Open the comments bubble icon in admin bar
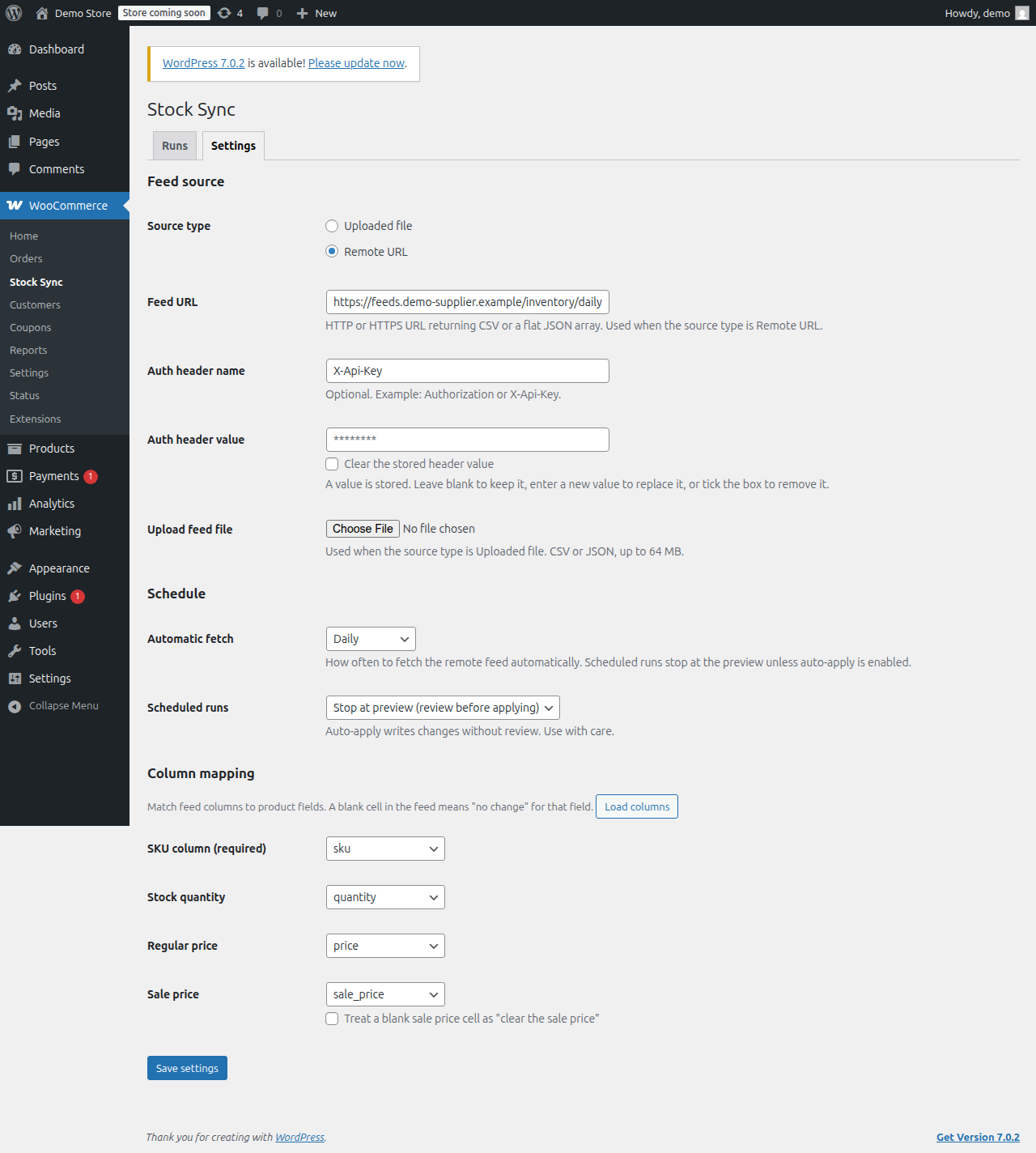 [x=262, y=13]
